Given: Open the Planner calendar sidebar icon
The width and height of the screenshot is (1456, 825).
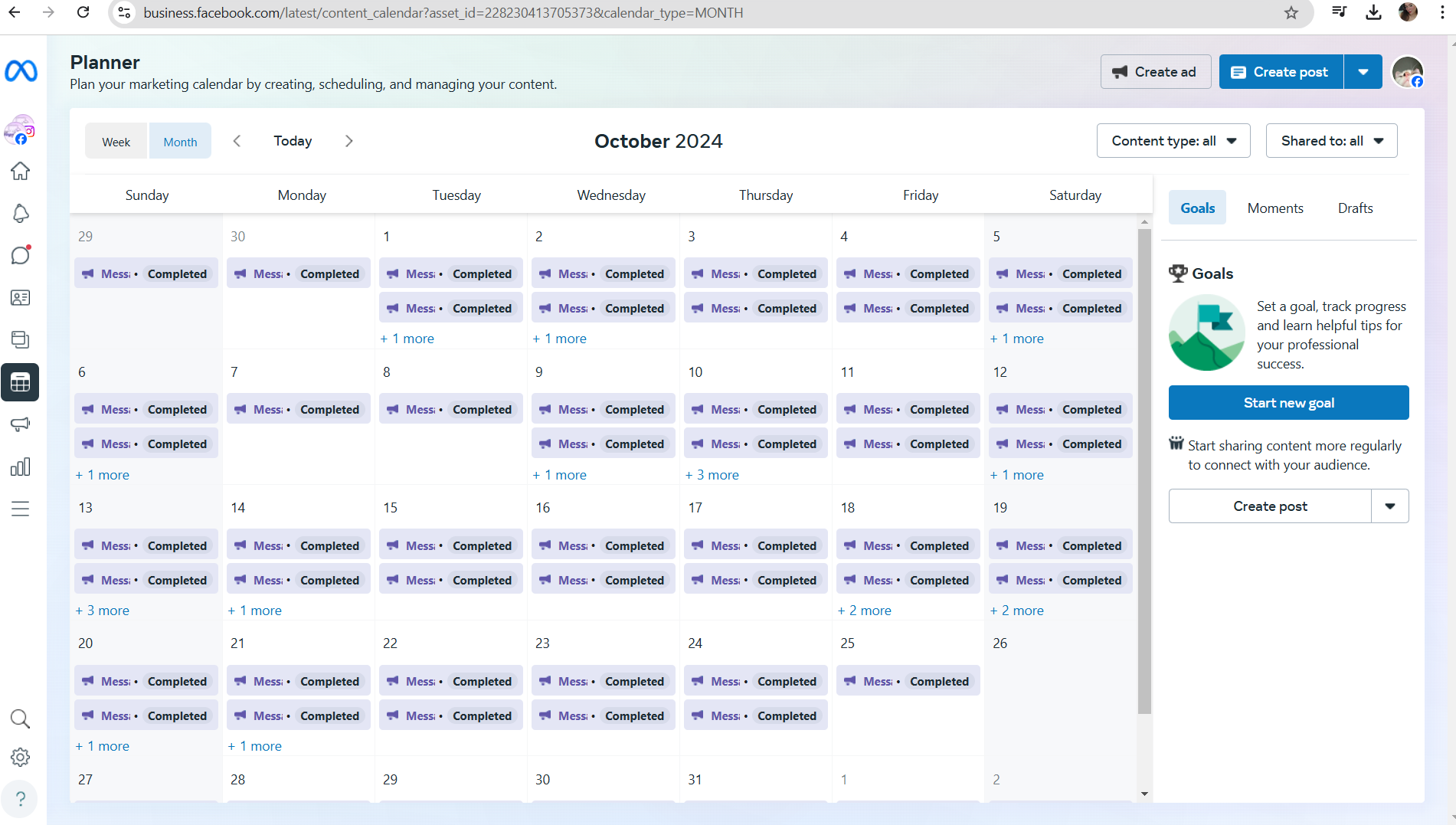Looking at the screenshot, I should point(20,382).
